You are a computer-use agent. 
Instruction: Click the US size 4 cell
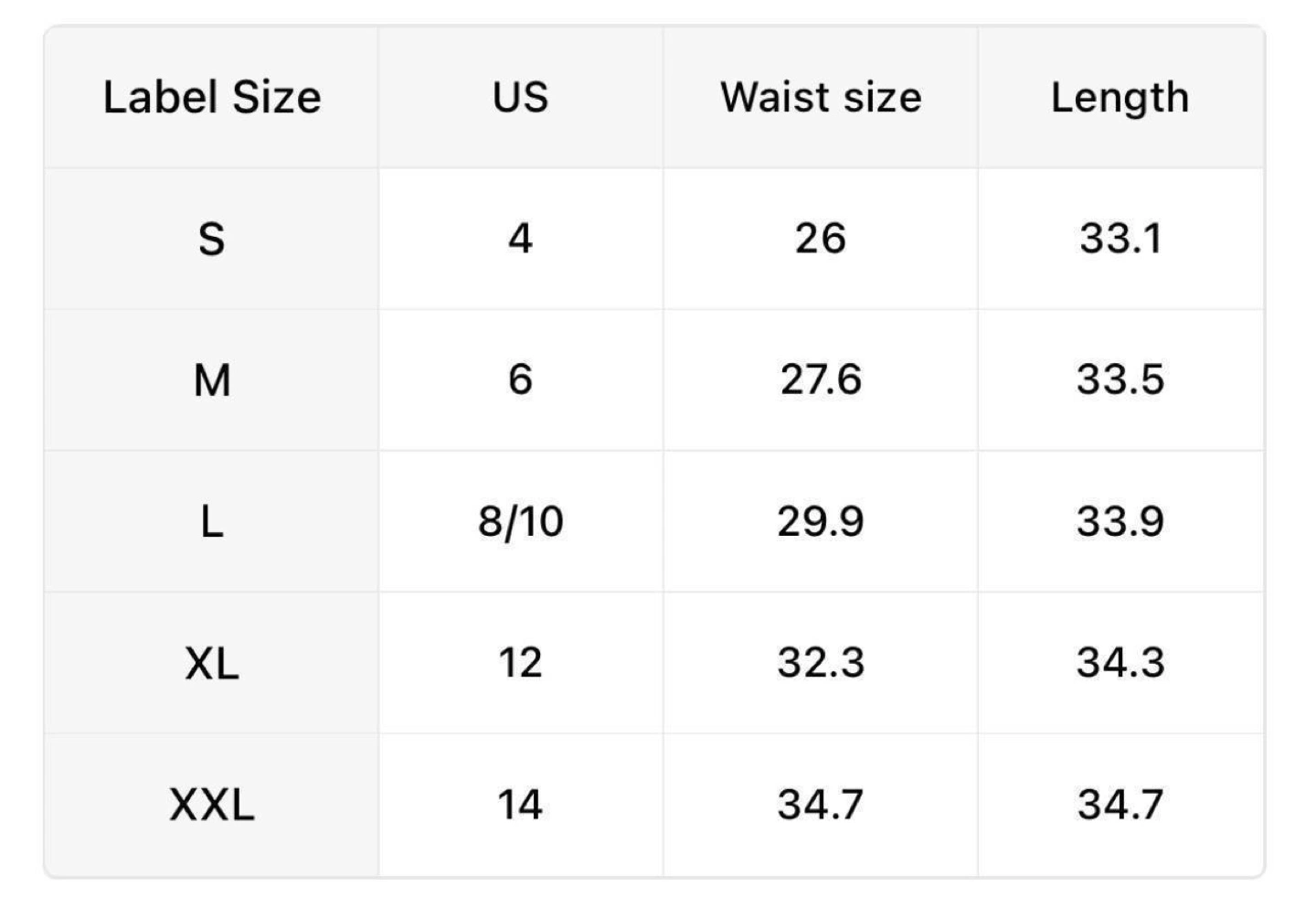521,239
